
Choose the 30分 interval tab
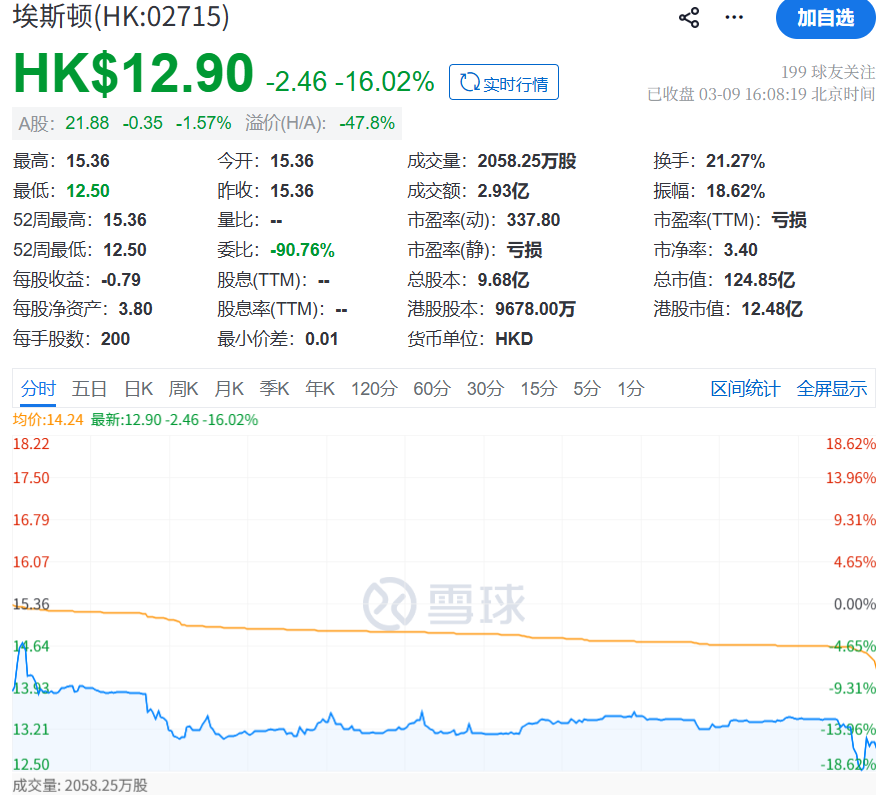485,389
